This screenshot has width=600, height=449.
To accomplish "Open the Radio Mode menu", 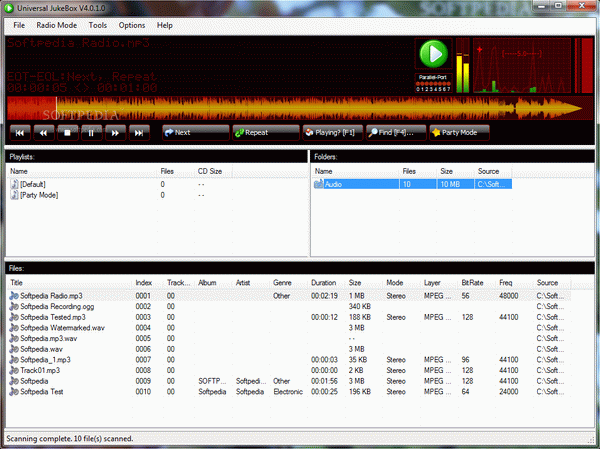I will pos(57,25).
